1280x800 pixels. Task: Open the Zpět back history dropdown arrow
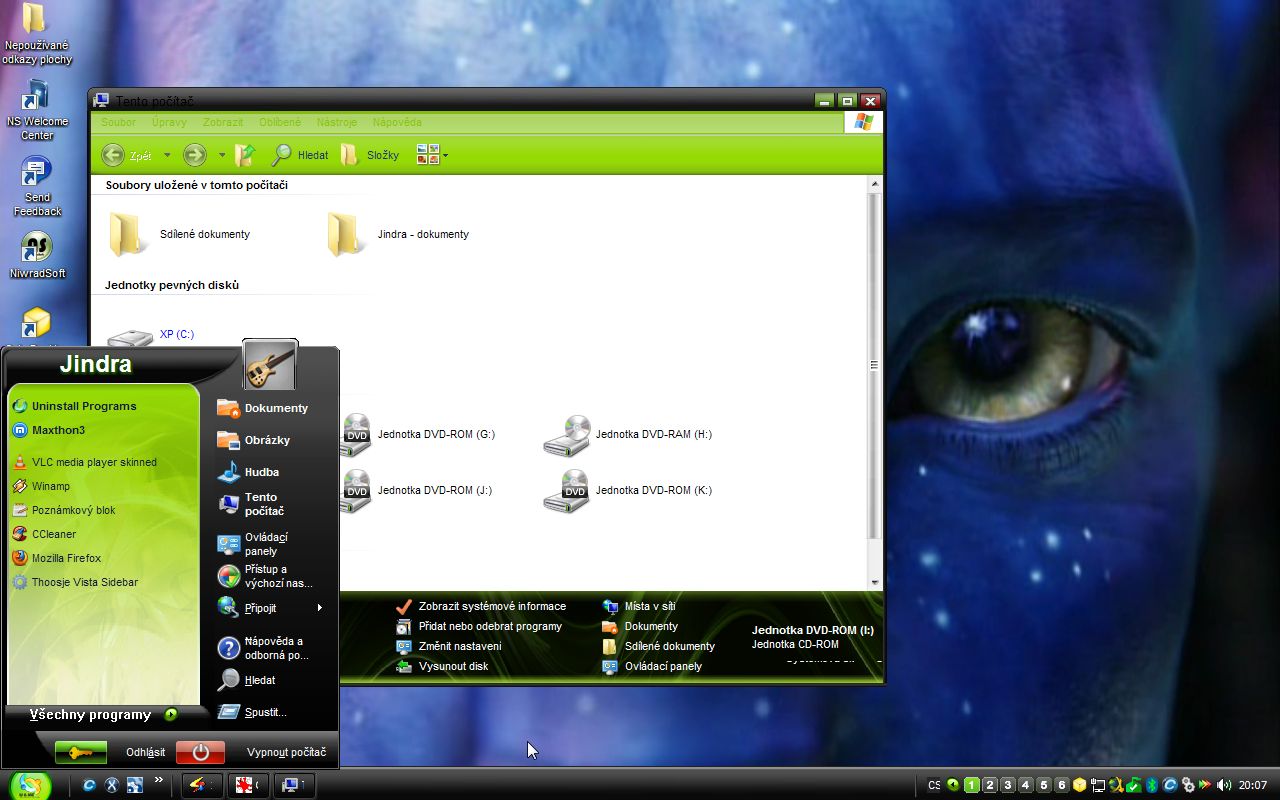(167, 155)
